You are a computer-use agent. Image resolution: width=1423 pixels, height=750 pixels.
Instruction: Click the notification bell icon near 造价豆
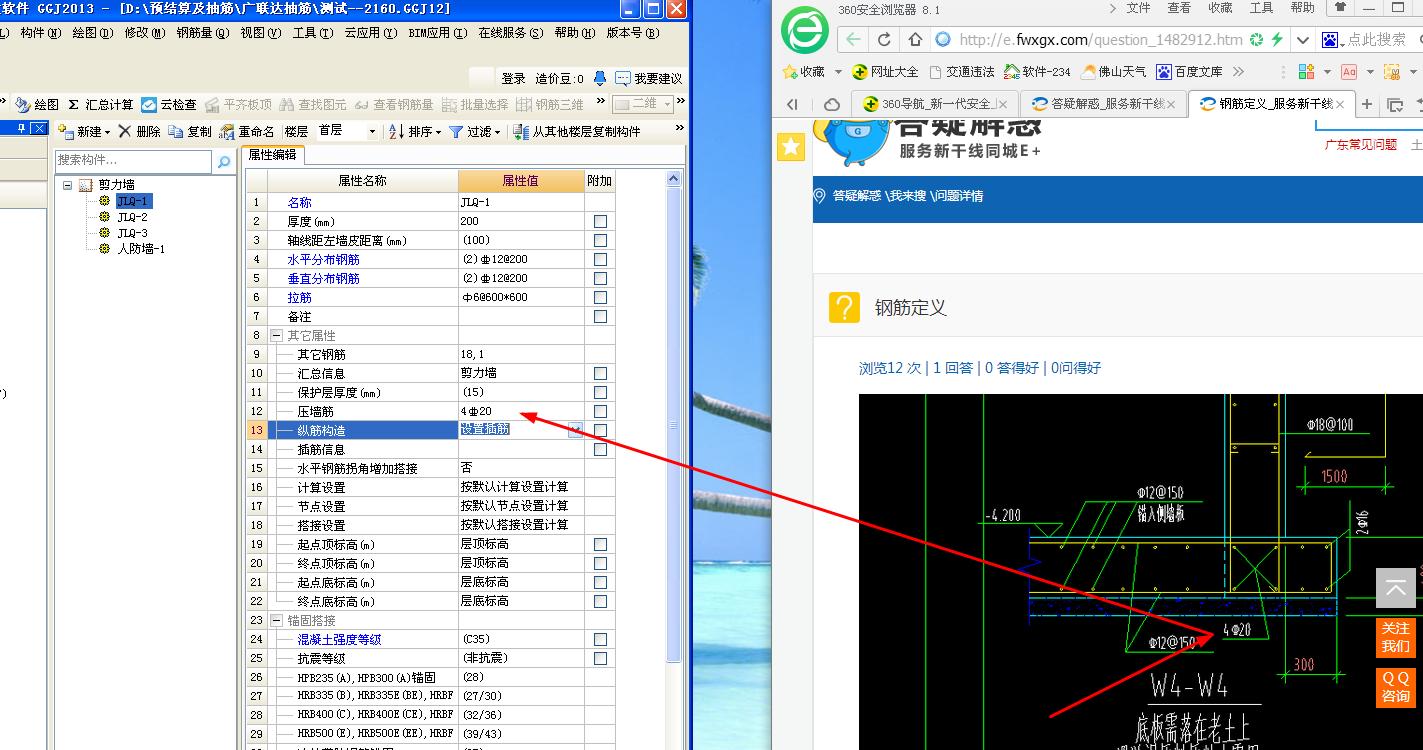pos(600,78)
